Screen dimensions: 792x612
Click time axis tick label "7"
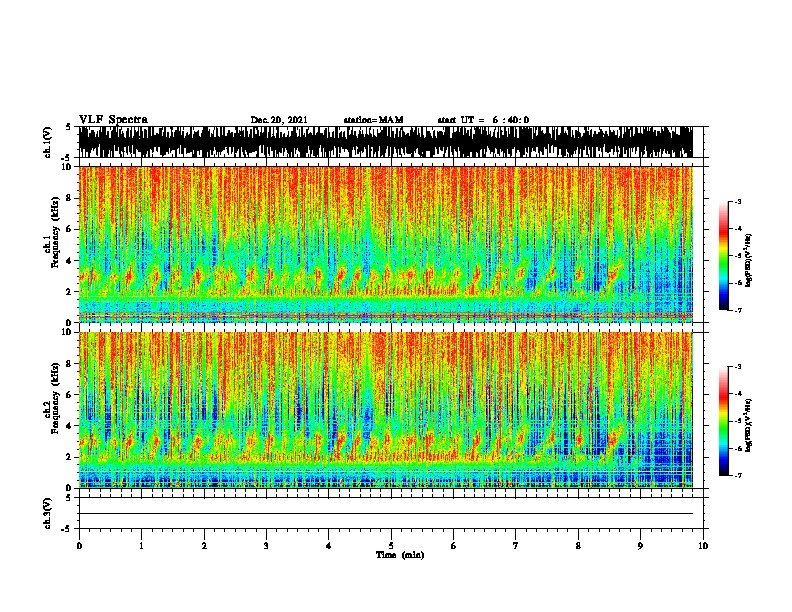click(x=515, y=546)
